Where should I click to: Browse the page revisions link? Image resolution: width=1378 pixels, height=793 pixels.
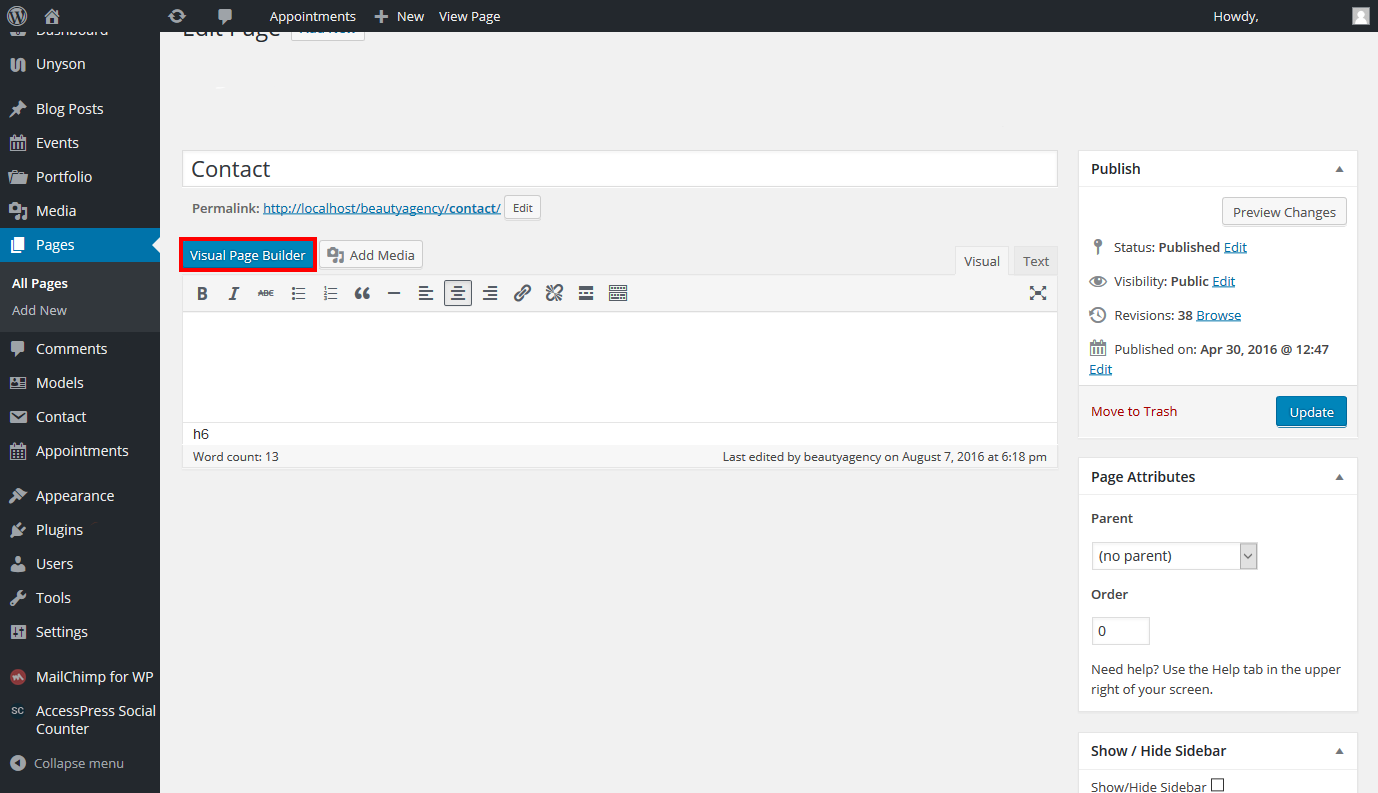(x=1218, y=315)
